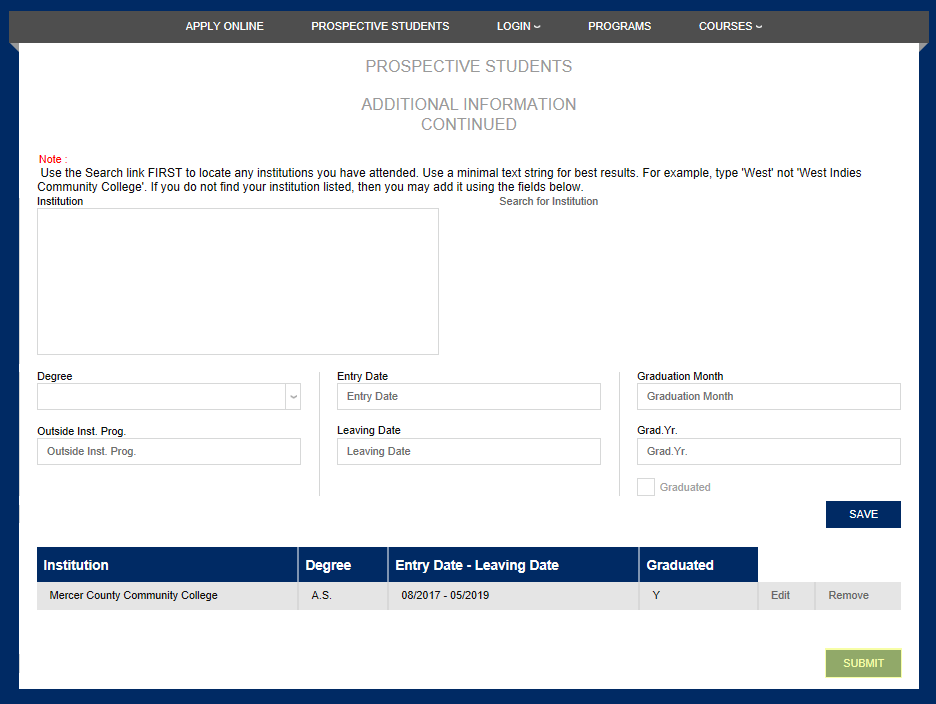Screen dimensions: 936x704
Task: Select the Mercer County Community College table row
Action: [165, 595]
